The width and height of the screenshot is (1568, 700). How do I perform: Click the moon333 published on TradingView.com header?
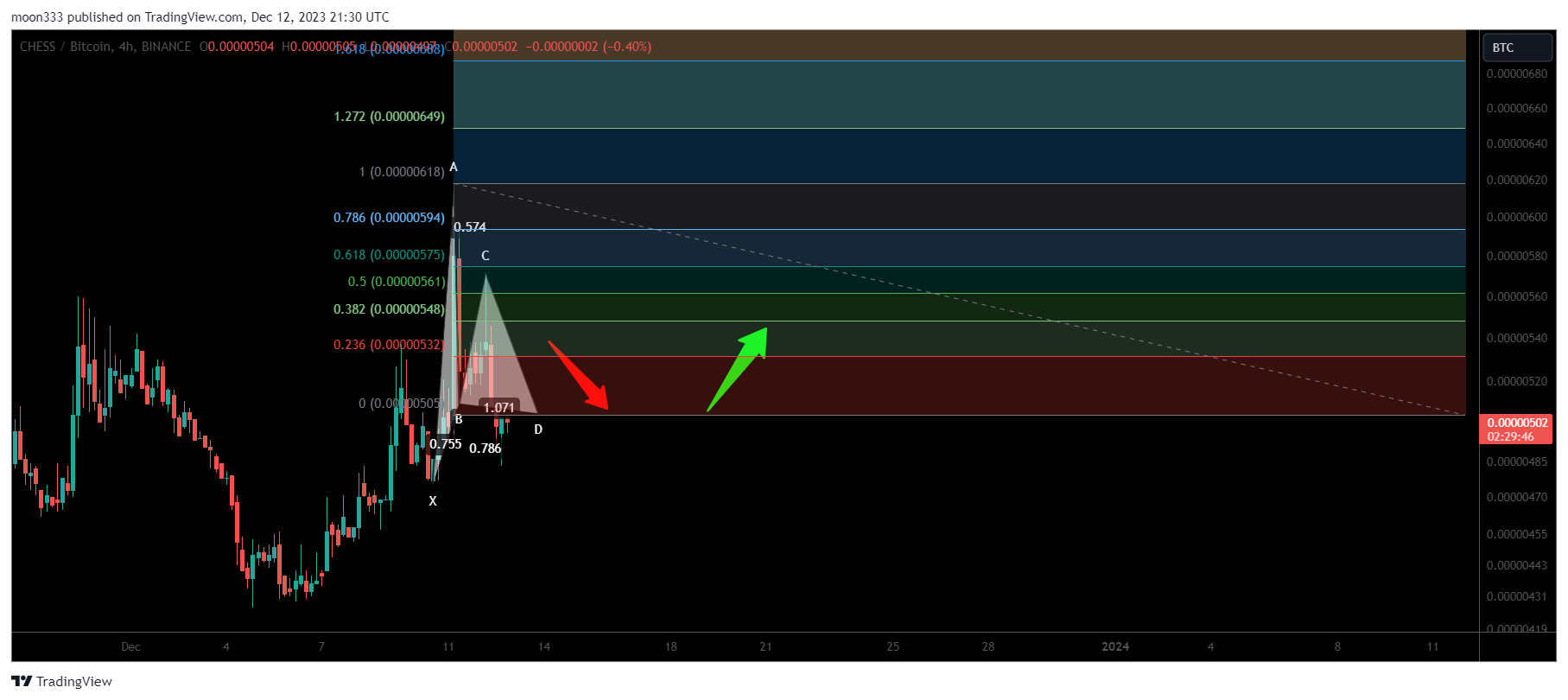200,16
